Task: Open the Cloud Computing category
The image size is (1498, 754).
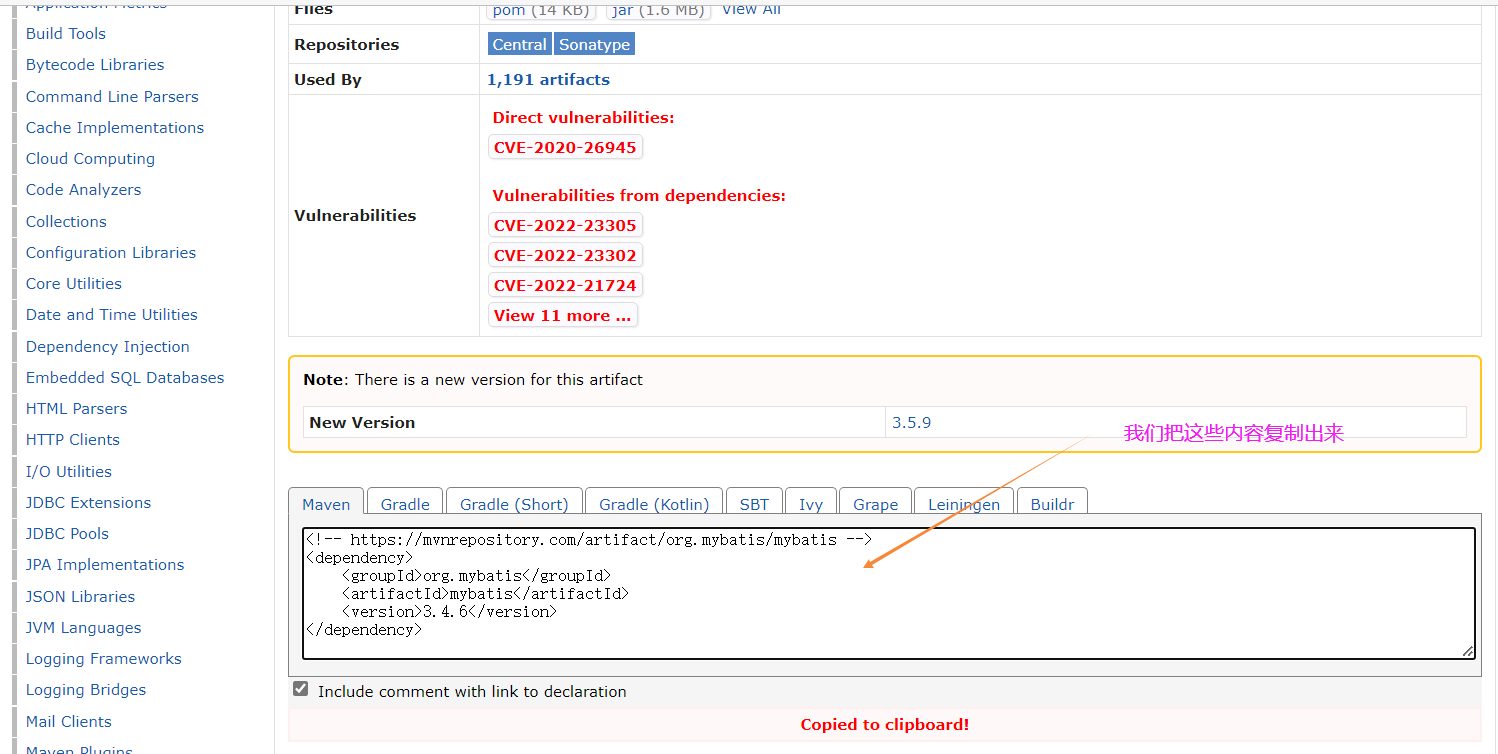Action: (90, 158)
